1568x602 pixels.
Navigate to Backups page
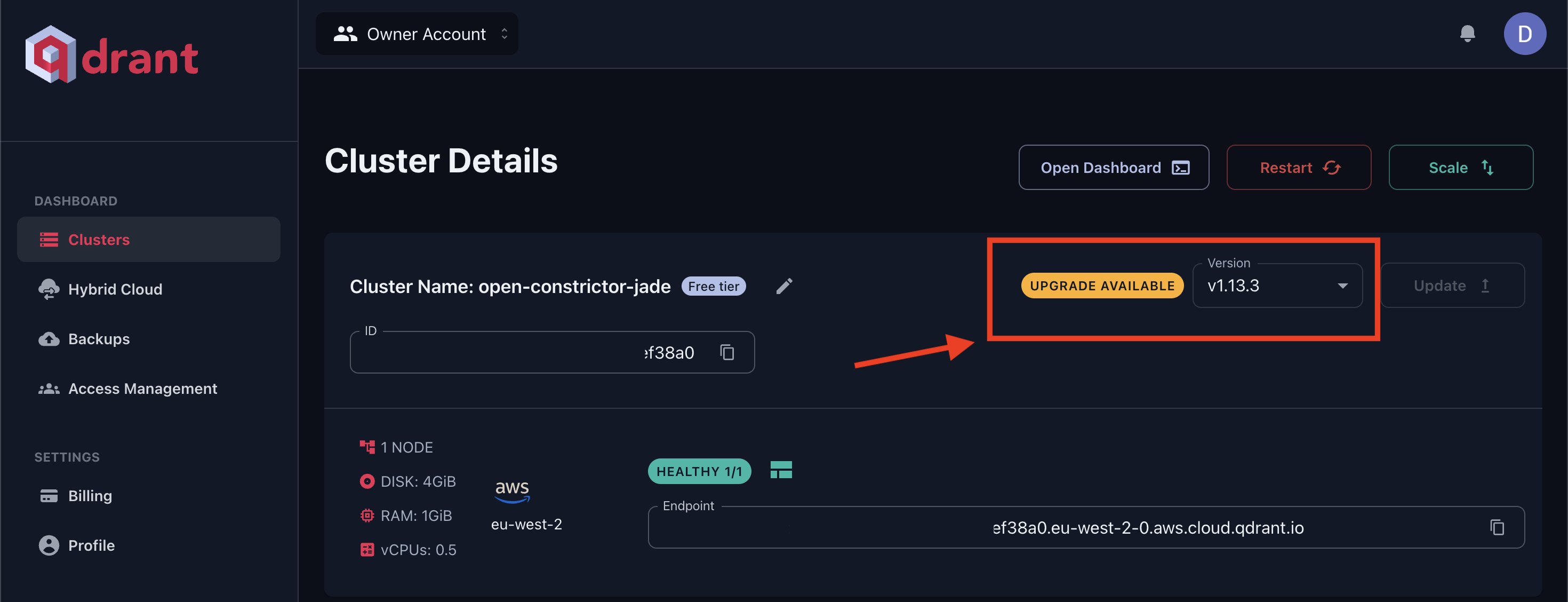(99, 339)
